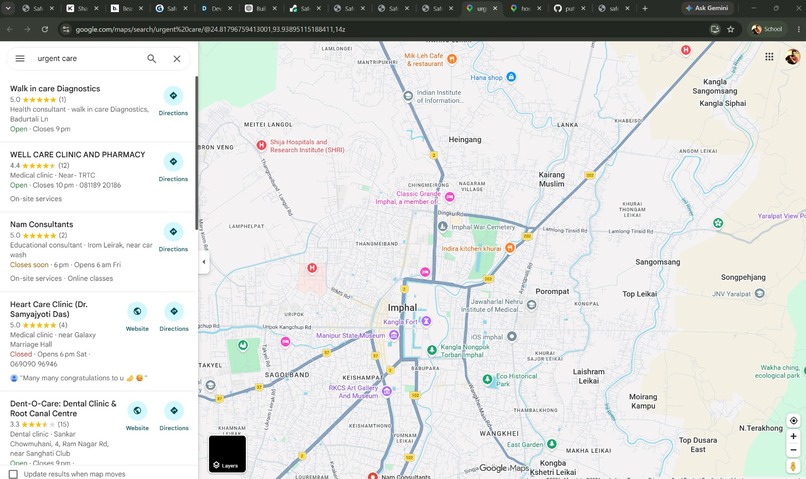This screenshot has height=479, width=806.
Task: Click the East Garden marker
Action: (x=552, y=444)
